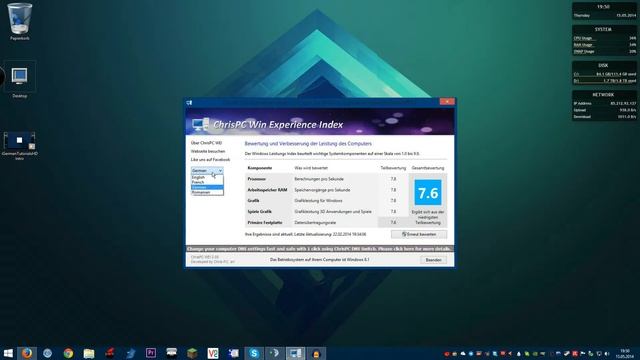The height and width of the screenshot is (360, 640).
Task: Click the ChrisPC window title icon
Action: point(189,102)
